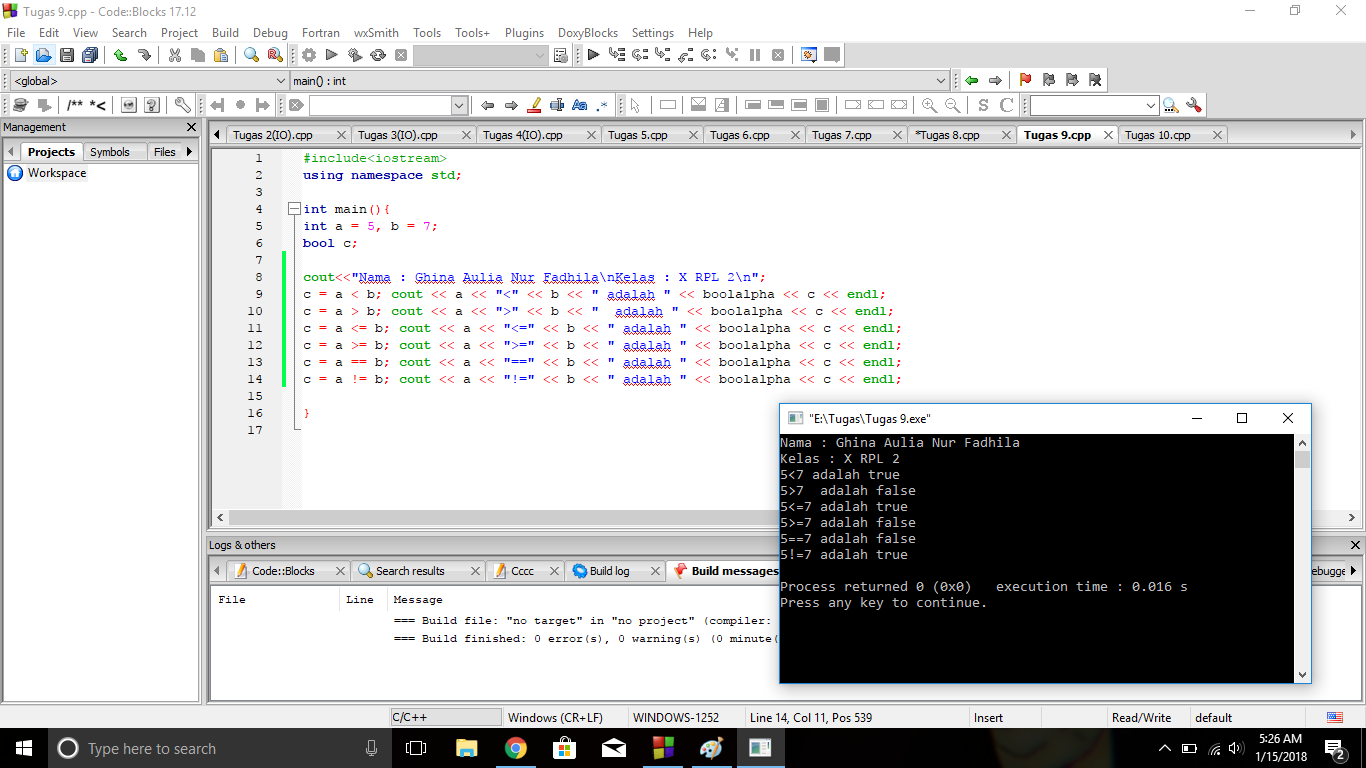The height and width of the screenshot is (768, 1366).
Task: Open the File menu
Action: click(16, 33)
